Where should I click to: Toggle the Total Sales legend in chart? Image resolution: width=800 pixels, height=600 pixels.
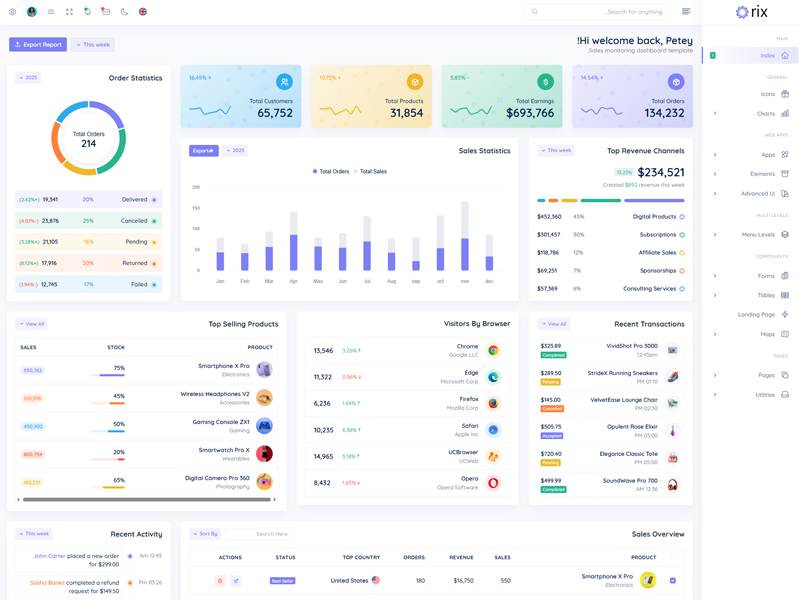point(370,171)
